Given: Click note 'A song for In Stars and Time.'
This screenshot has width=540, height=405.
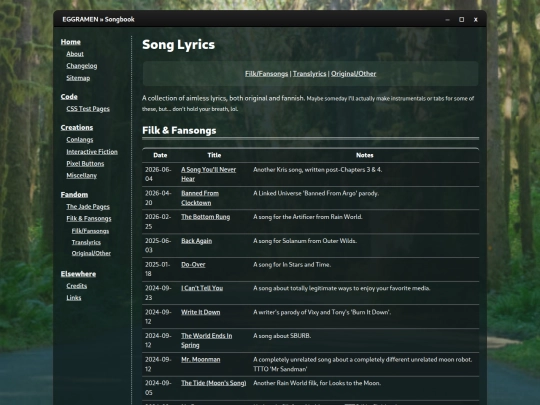Looking at the screenshot, I should [x=292, y=265].
